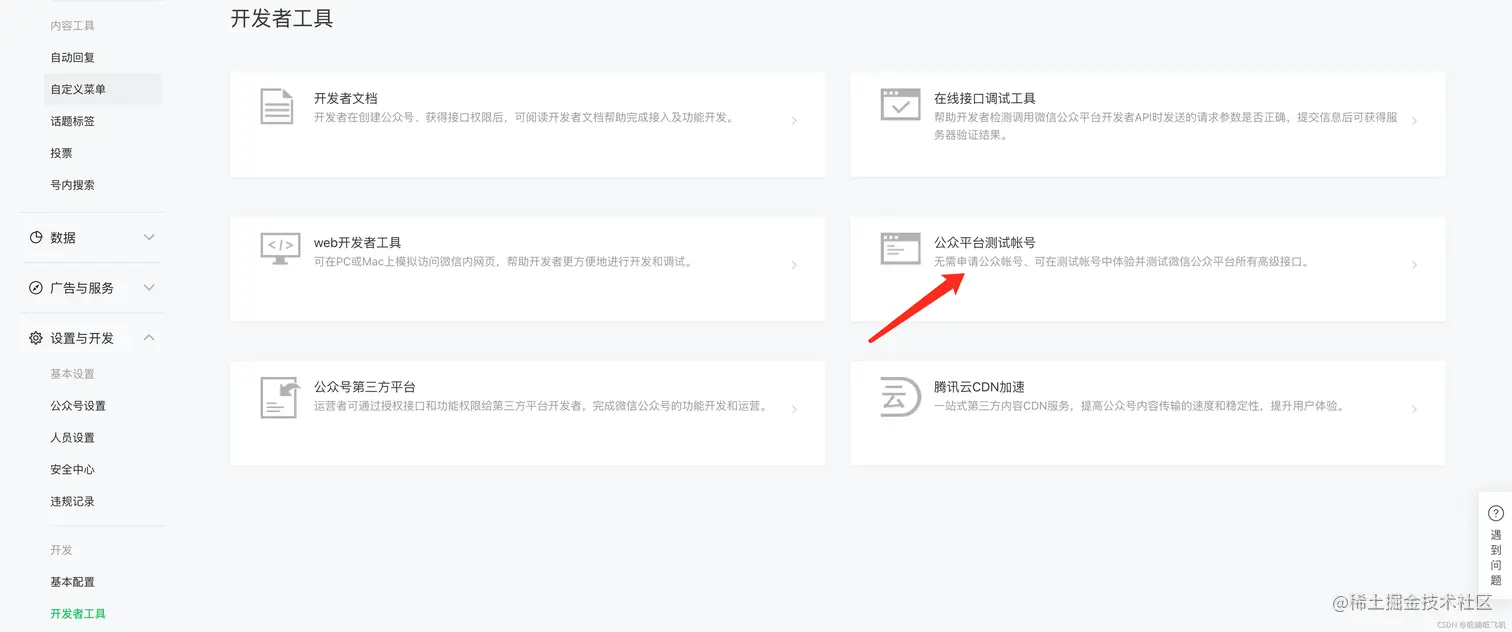
Task: Click the 广告与服务 section label
Action: click(82, 288)
